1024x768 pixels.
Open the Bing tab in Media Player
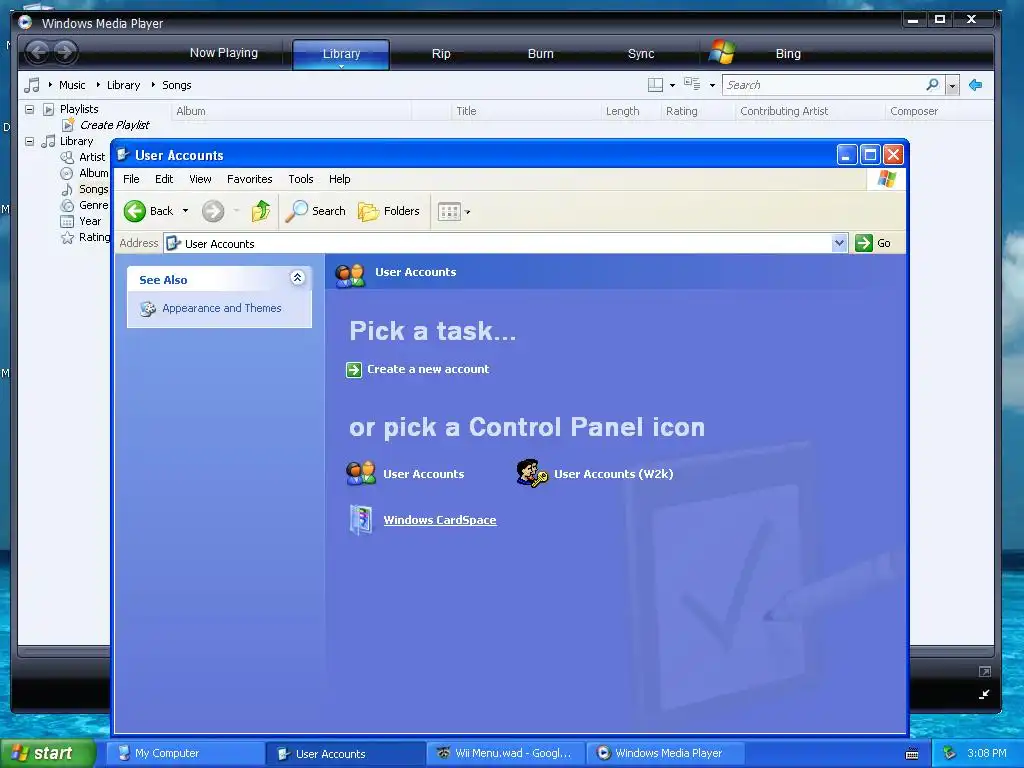pyautogui.click(x=788, y=54)
